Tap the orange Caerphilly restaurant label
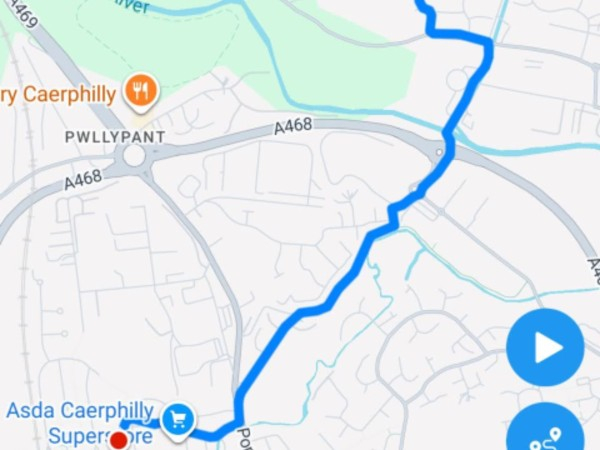Viewport: 600px width, 450px height. pyautogui.click(x=57, y=95)
